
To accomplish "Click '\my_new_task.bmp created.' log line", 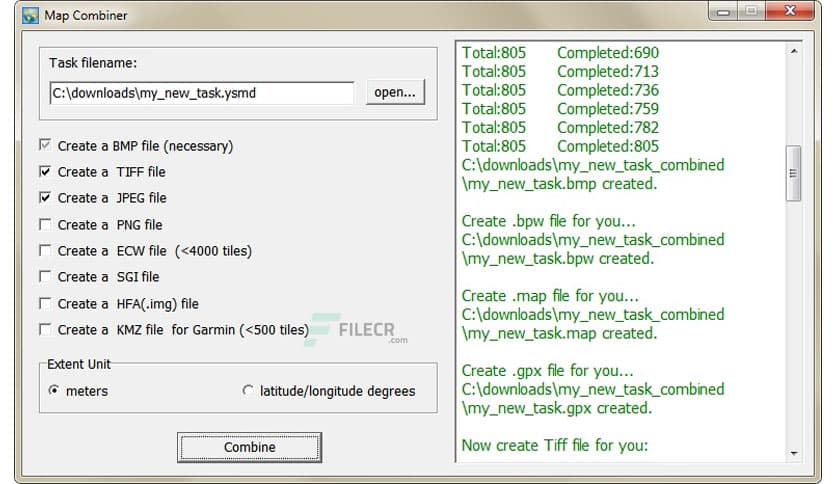I will [x=559, y=183].
